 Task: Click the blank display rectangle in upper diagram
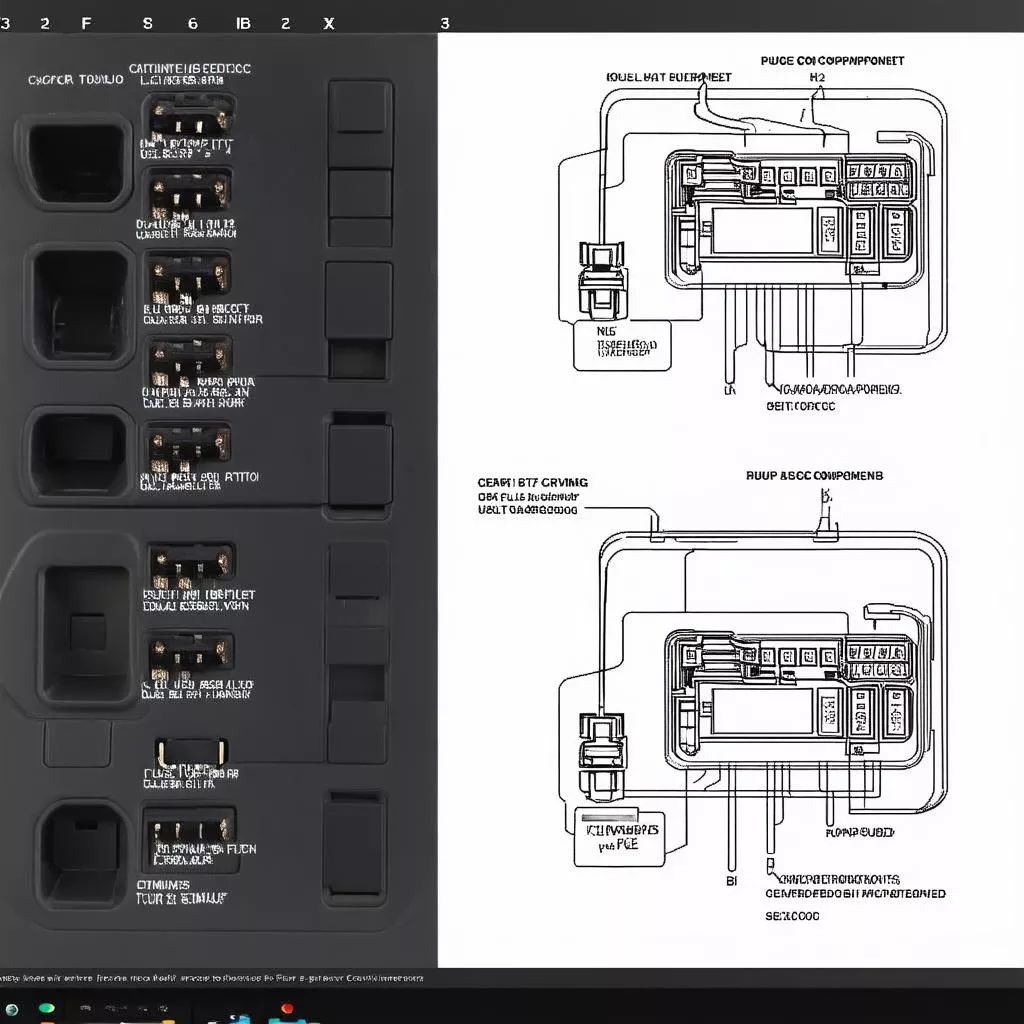coord(762,230)
